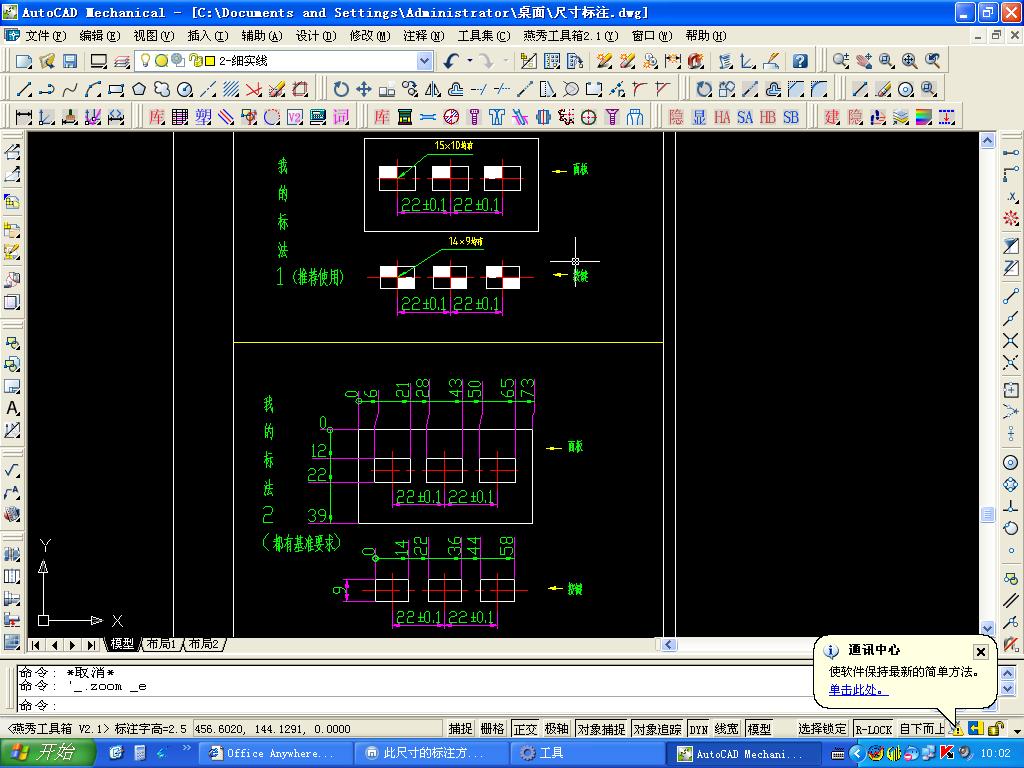This screenshot has height=768, width=1024.
Task: Open the Layer manager stacked-sheets icon
Action: pos(122,61)
